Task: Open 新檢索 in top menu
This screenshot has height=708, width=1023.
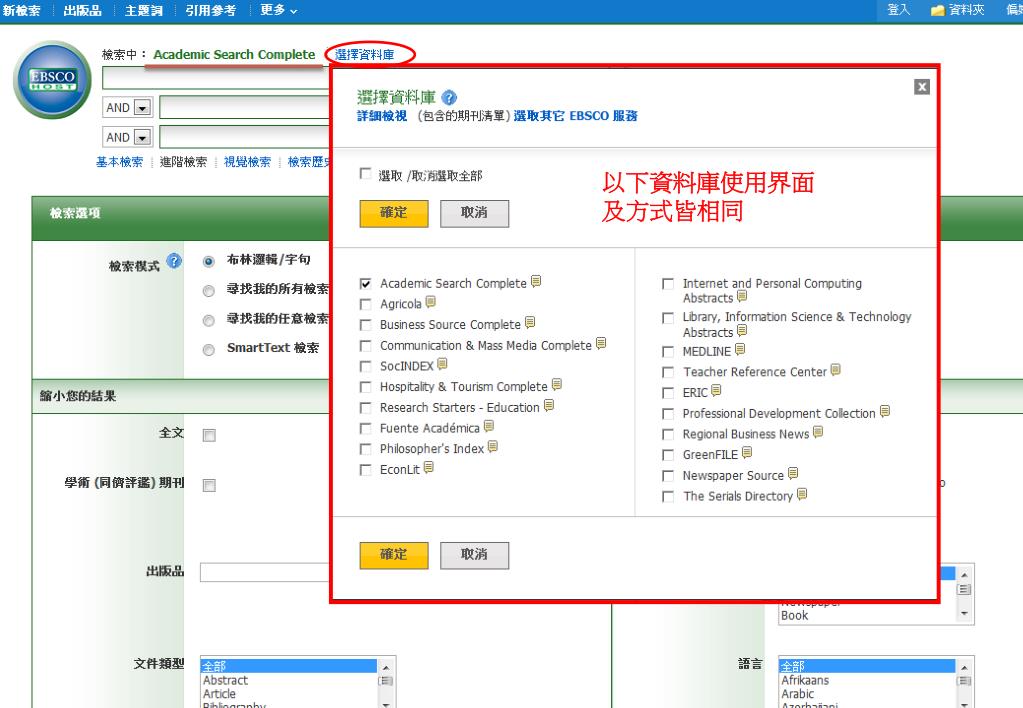Action: [x=22, y=10]
